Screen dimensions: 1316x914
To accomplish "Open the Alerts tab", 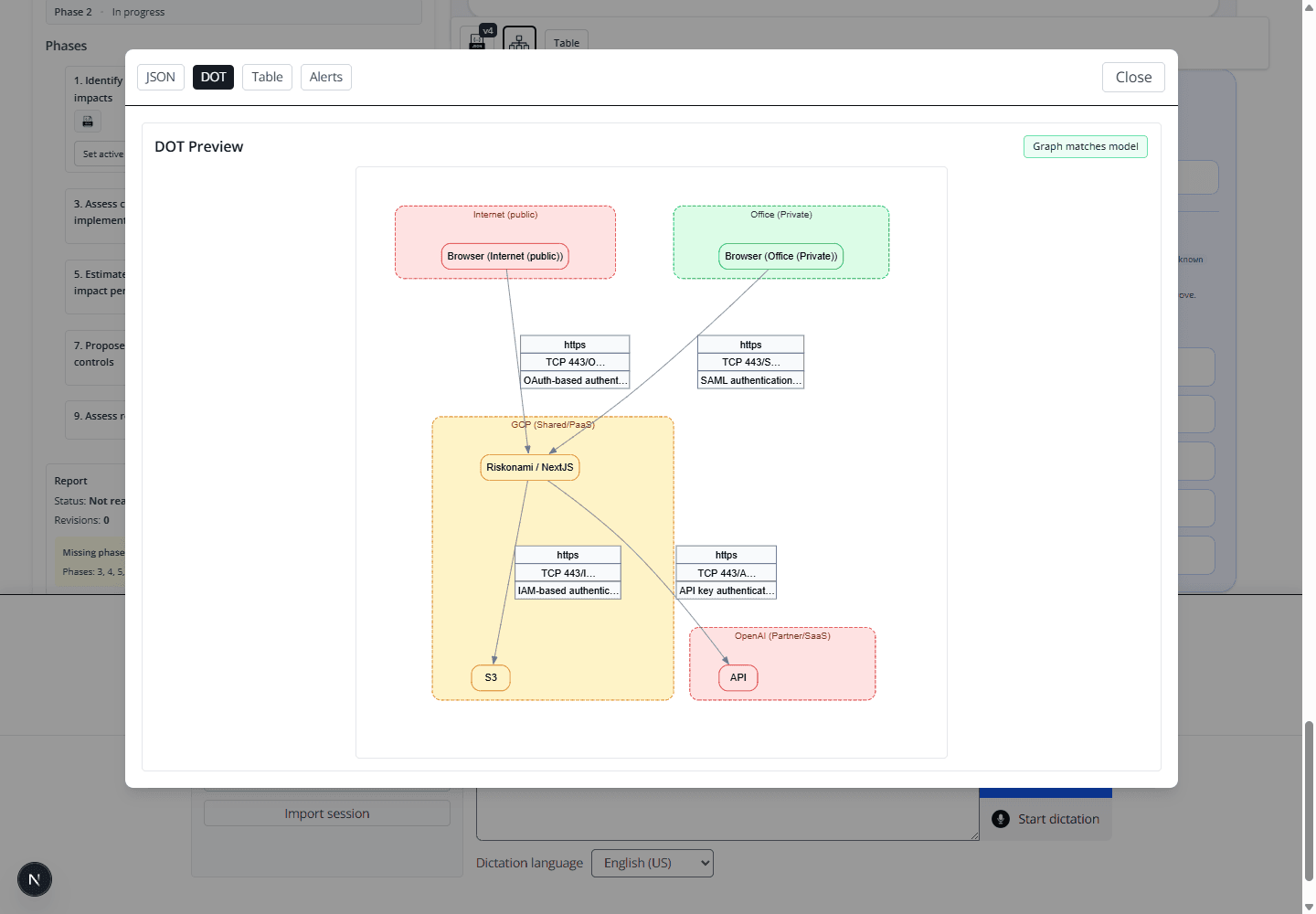I will (325, 77).
